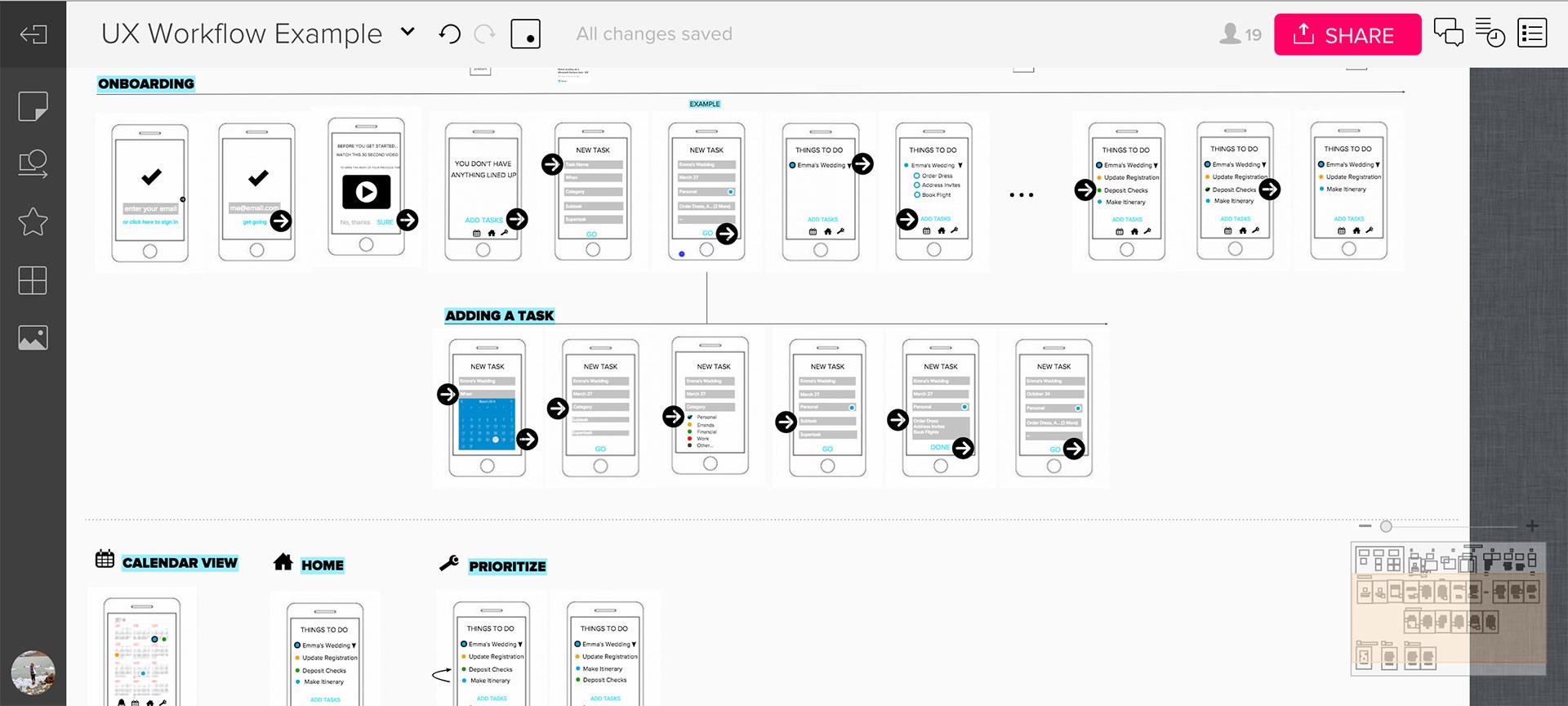Select the sticky note tool
Viewport: 1568px width, 706px height.
click(x=33, y=106)
